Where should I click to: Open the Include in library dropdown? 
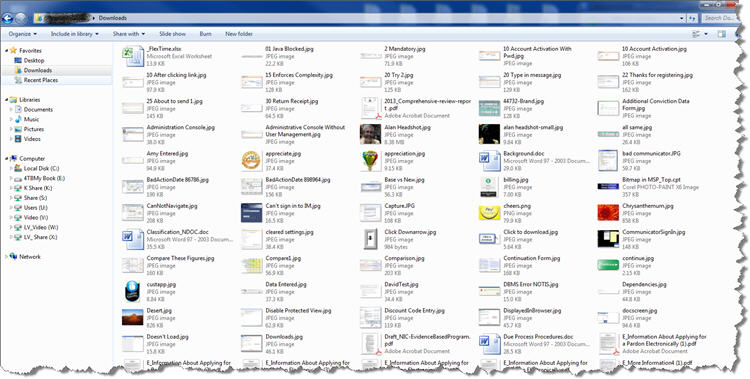point(75,34)
